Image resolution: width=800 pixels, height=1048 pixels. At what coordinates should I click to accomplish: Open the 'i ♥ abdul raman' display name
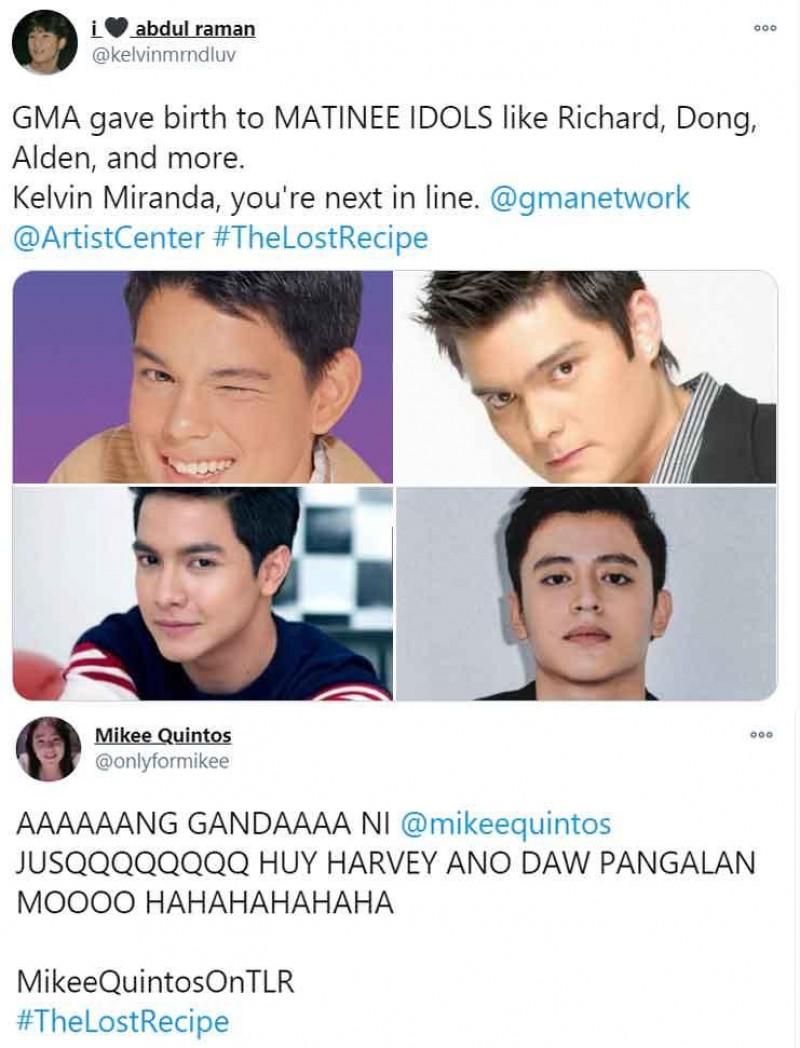tap(173, 29)
